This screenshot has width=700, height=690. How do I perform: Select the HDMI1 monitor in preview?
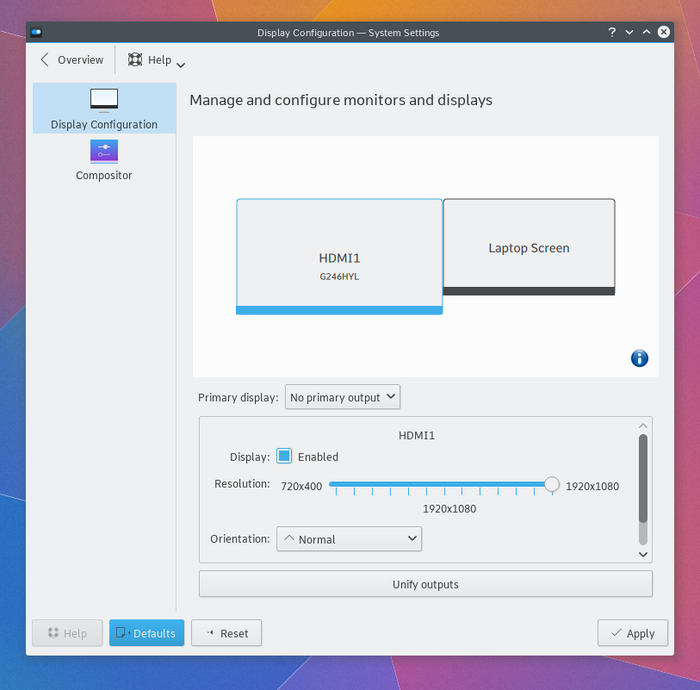pos(339,257)
